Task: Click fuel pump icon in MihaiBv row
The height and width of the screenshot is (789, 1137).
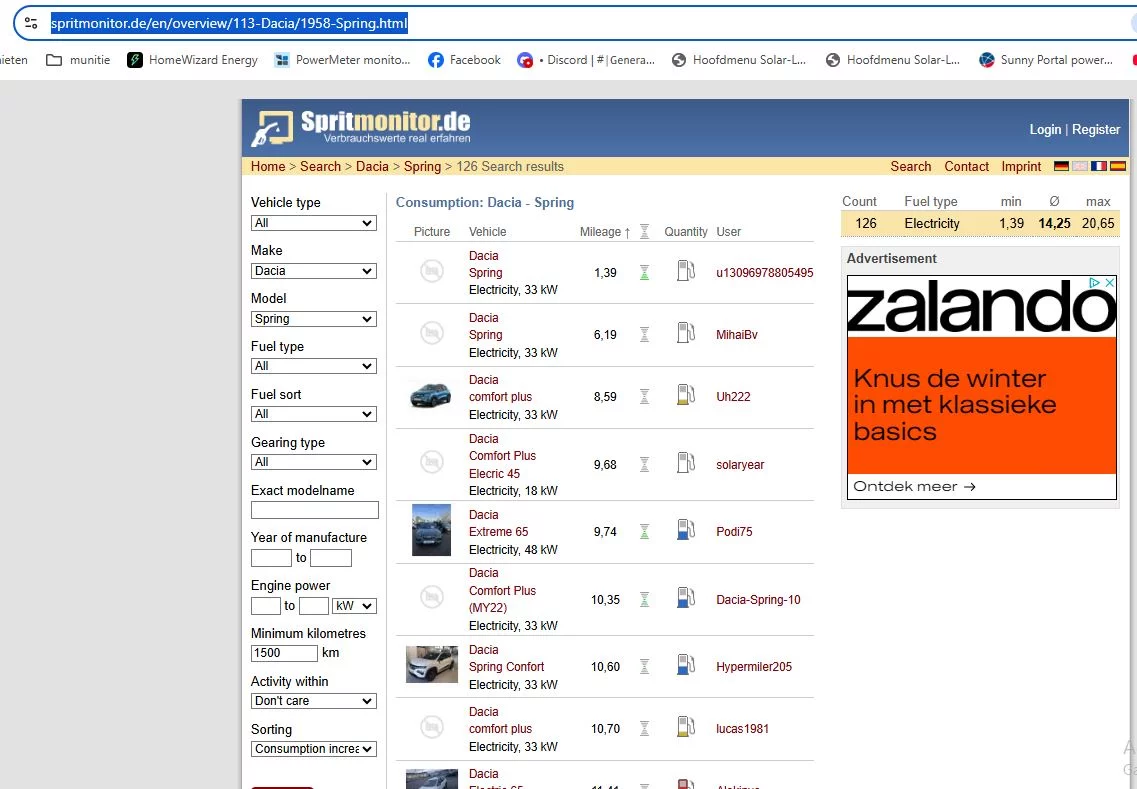Action: [685, 335]
